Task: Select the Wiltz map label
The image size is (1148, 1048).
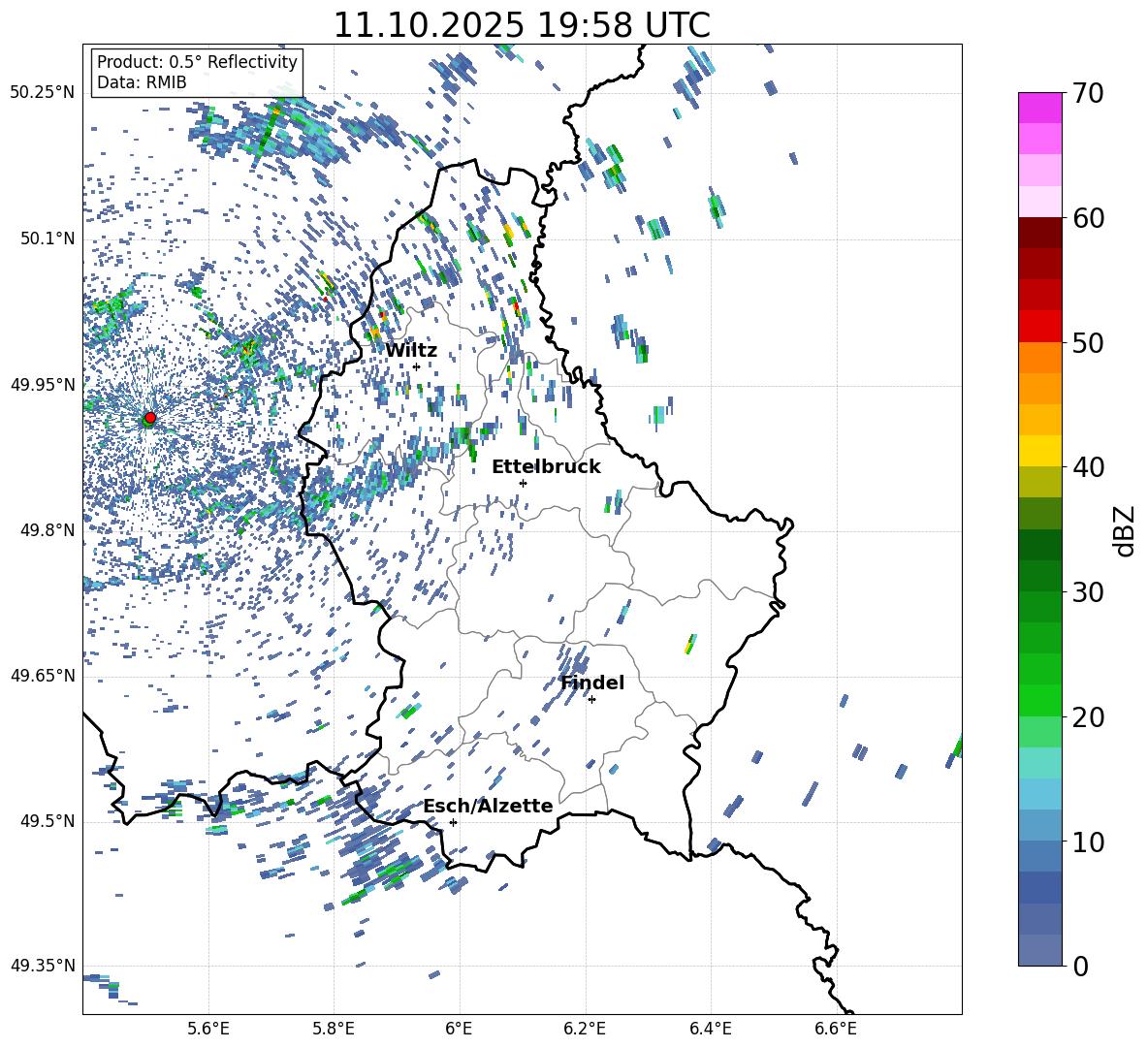Action: (411, 351)
